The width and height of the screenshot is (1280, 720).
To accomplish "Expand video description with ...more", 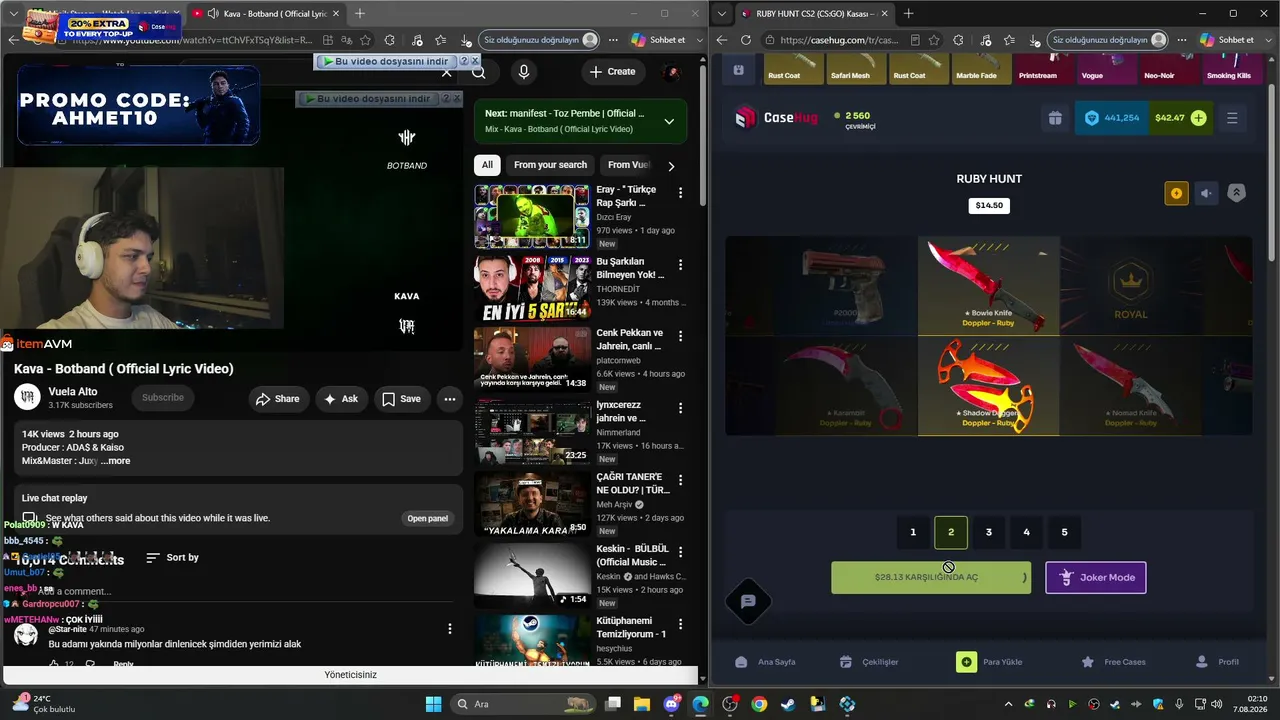I will 115,461.
